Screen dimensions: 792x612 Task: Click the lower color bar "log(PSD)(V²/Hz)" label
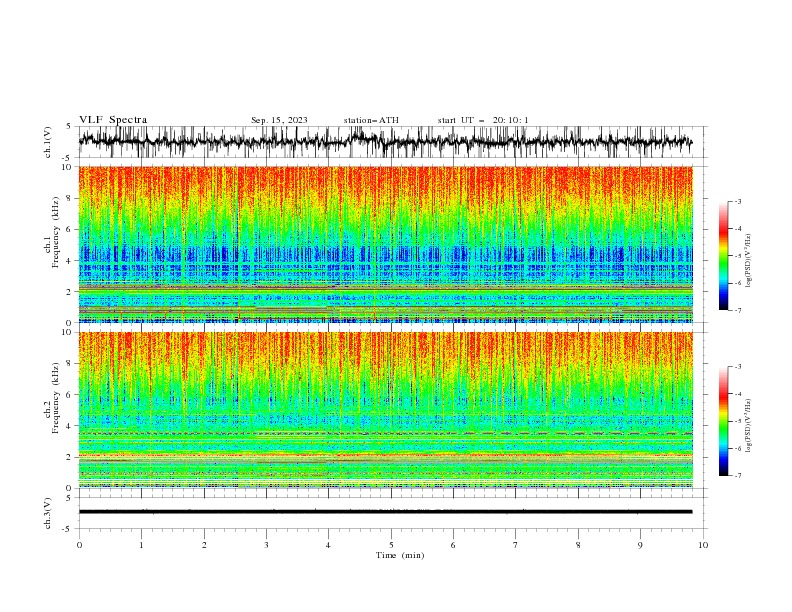(x=748, y=425)
